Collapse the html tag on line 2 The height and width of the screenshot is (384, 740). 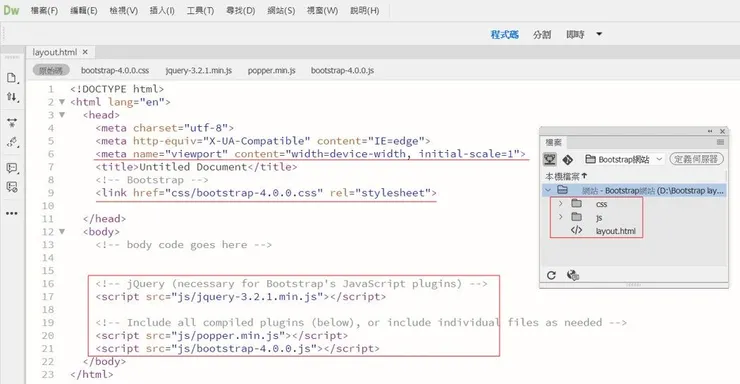(62, 101)
